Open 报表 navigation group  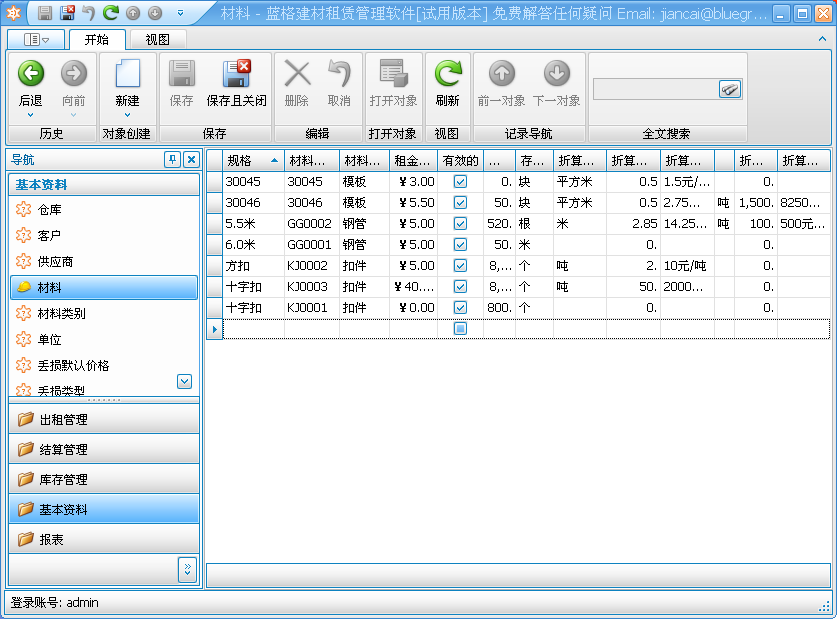pos(104,539)
